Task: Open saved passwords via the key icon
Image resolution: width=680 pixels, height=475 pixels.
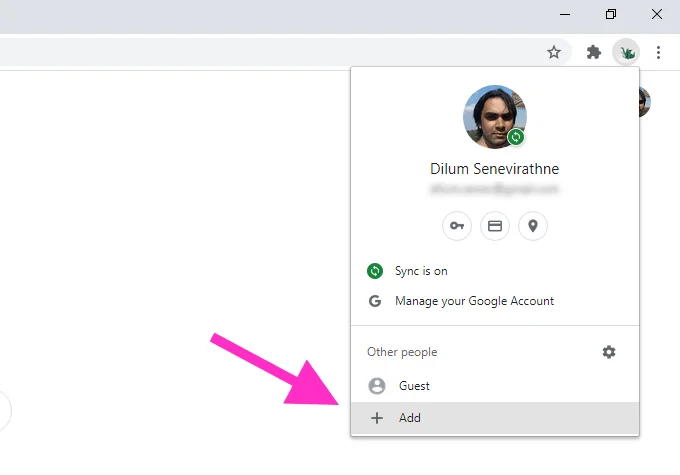Action: [456, 226]
